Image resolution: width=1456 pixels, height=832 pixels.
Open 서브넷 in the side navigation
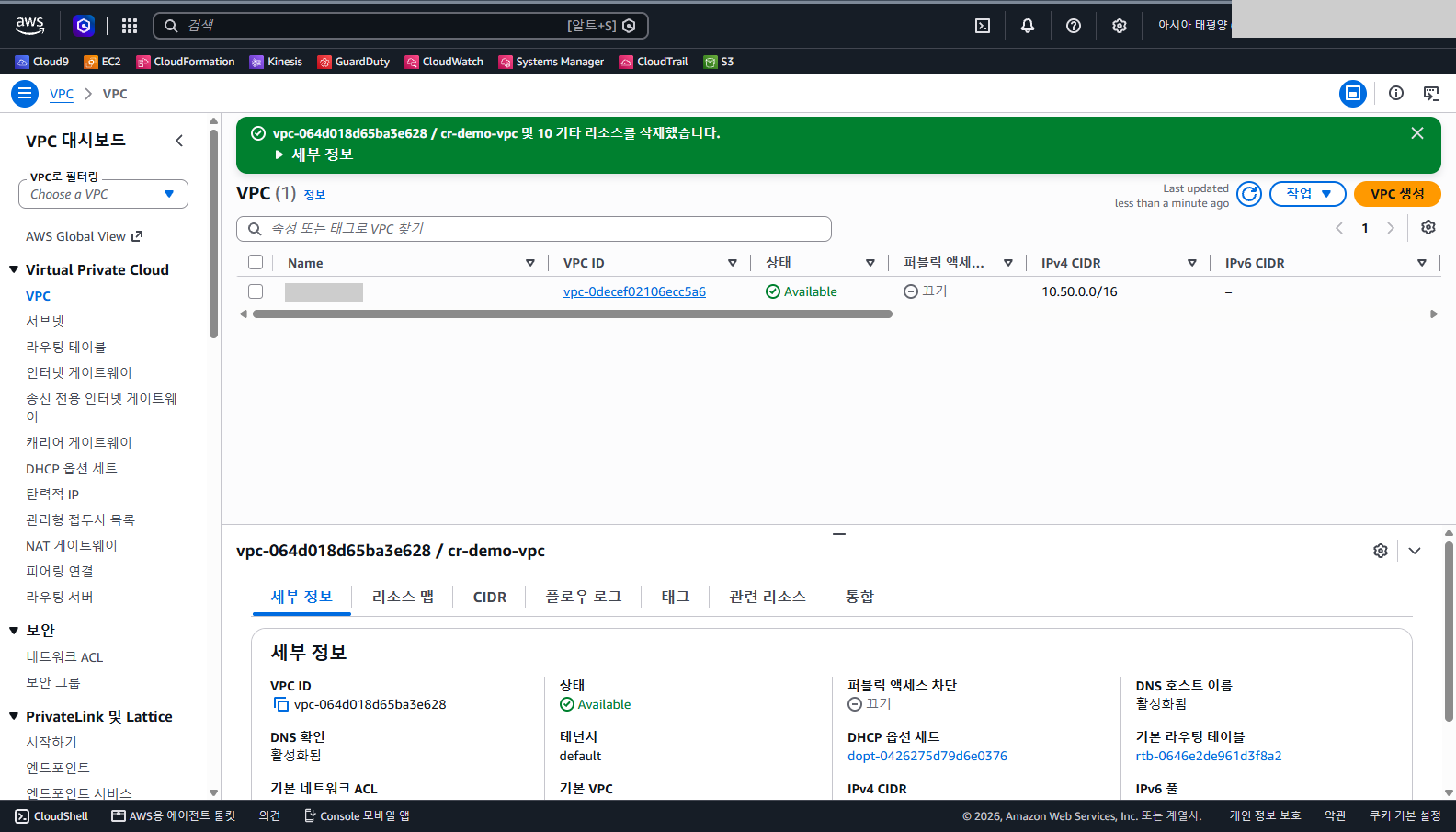point(45,321)
